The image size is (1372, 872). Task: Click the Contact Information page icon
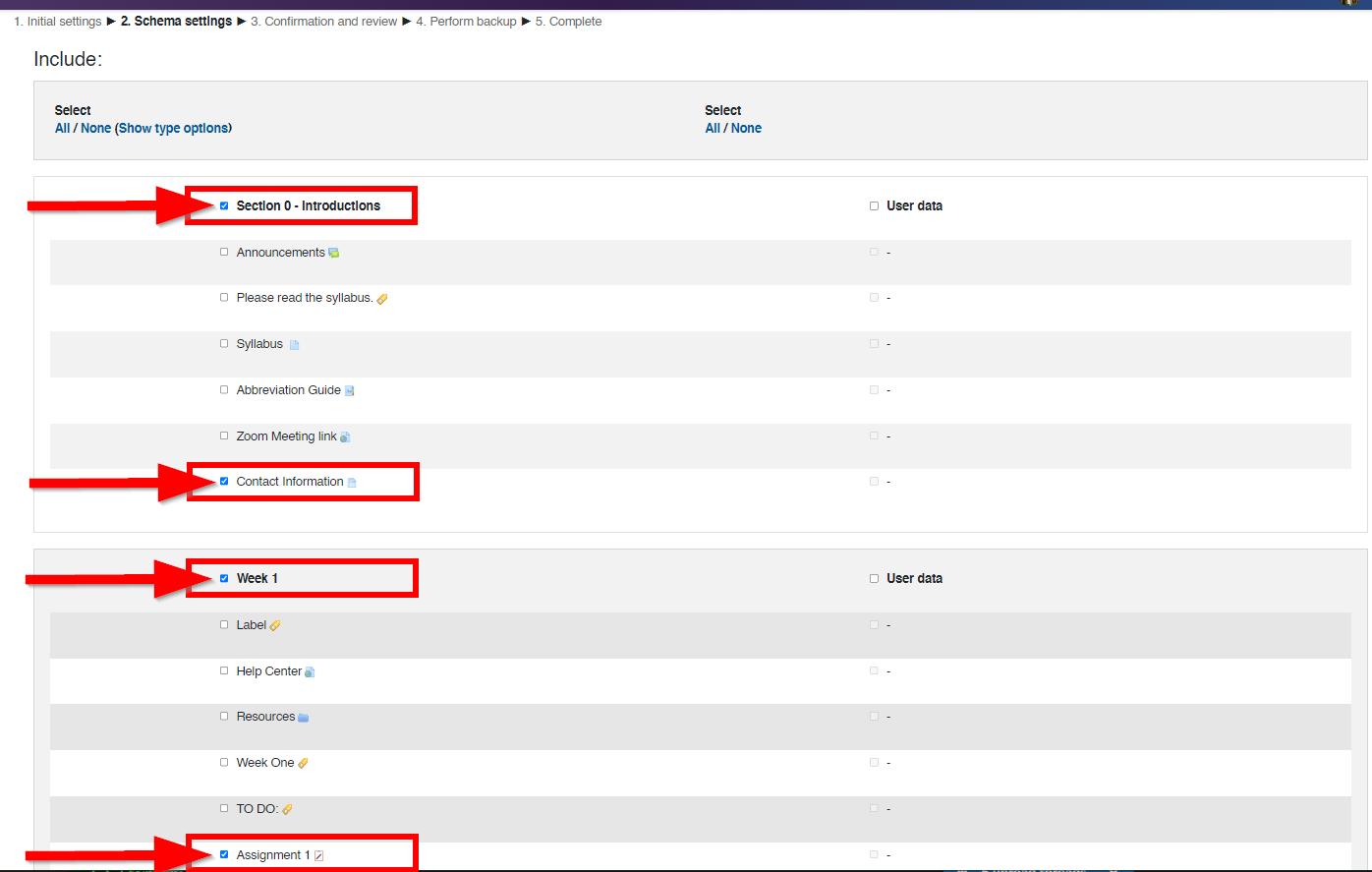[x=352, y=483]
